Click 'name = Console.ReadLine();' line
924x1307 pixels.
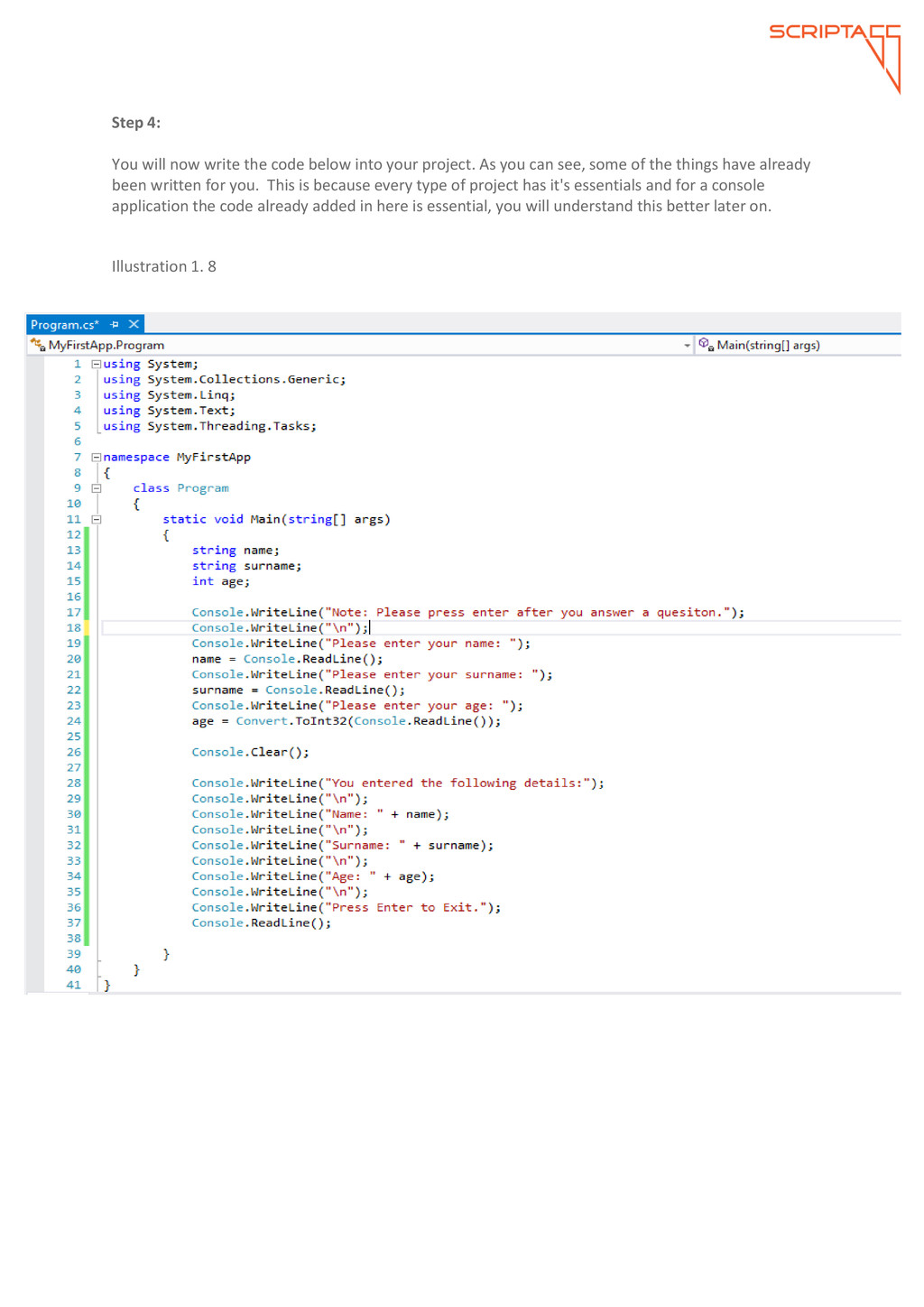[x=287, y=659]
